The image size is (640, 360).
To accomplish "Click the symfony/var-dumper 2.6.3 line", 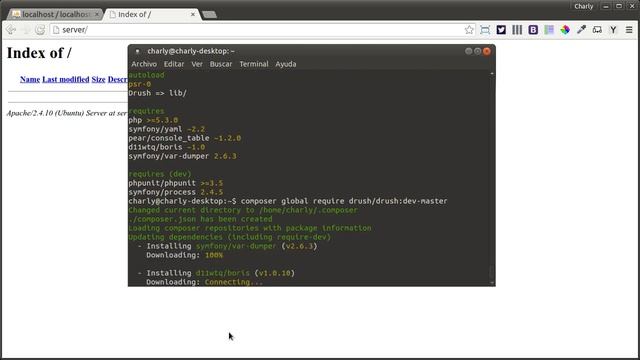I will pos(182,156).
